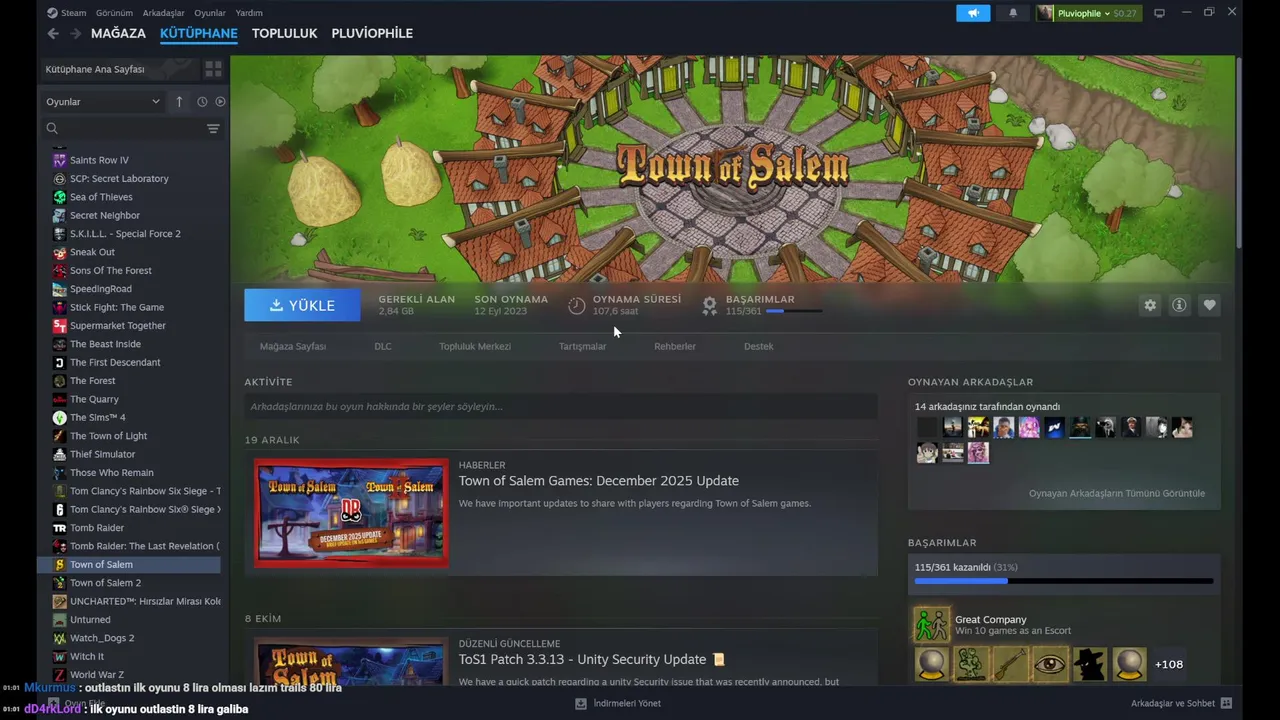Open the Oyunlar menu
The image size is (1280, 720).
point(210,13)
